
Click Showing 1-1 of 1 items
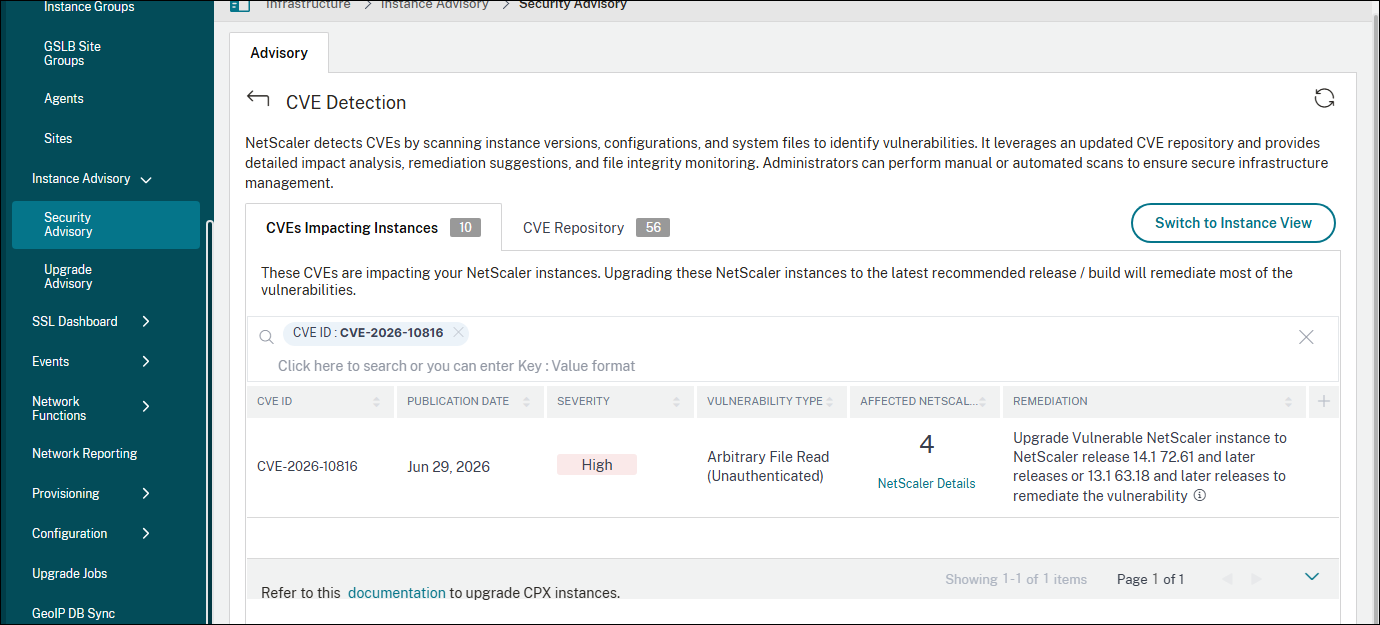(x=1016, y=579)
